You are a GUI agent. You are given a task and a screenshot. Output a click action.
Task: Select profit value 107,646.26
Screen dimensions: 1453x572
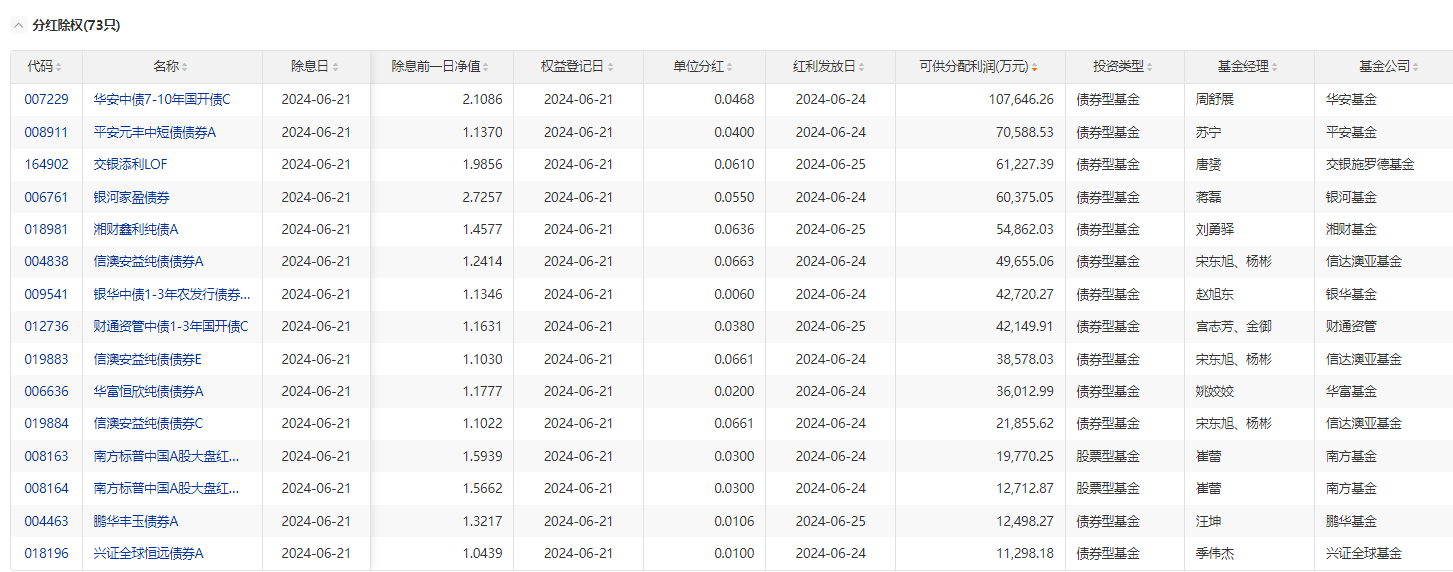pos(1021,99)
